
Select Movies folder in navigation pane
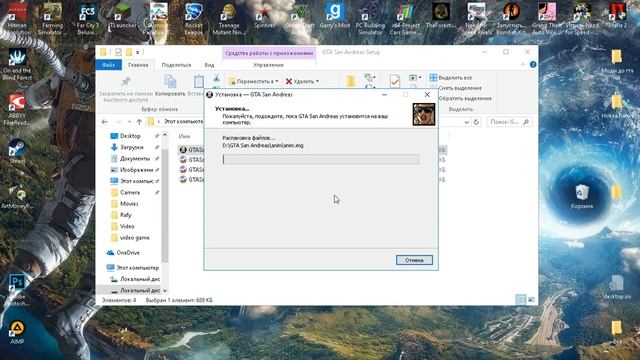(x=129, y=204)
